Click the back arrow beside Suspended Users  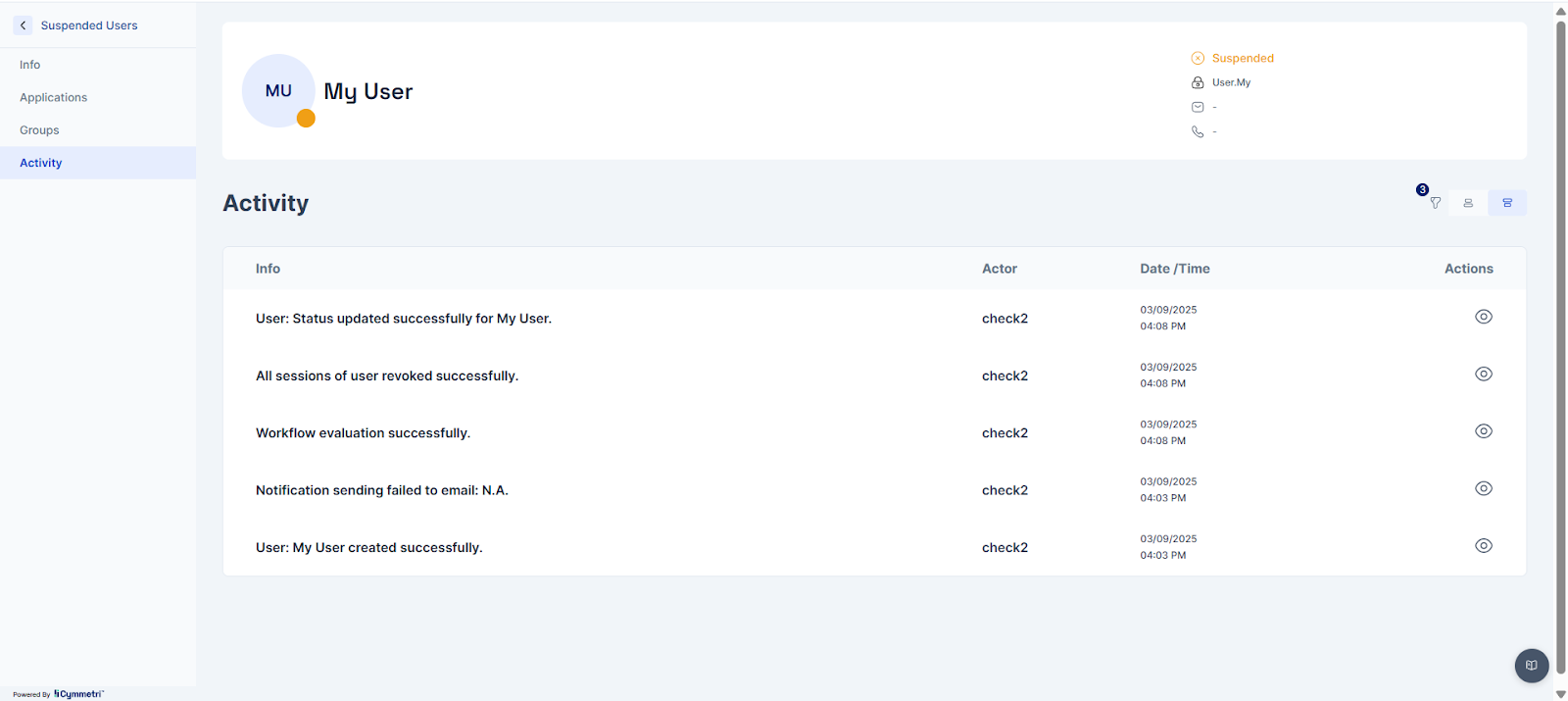[24, 25]
